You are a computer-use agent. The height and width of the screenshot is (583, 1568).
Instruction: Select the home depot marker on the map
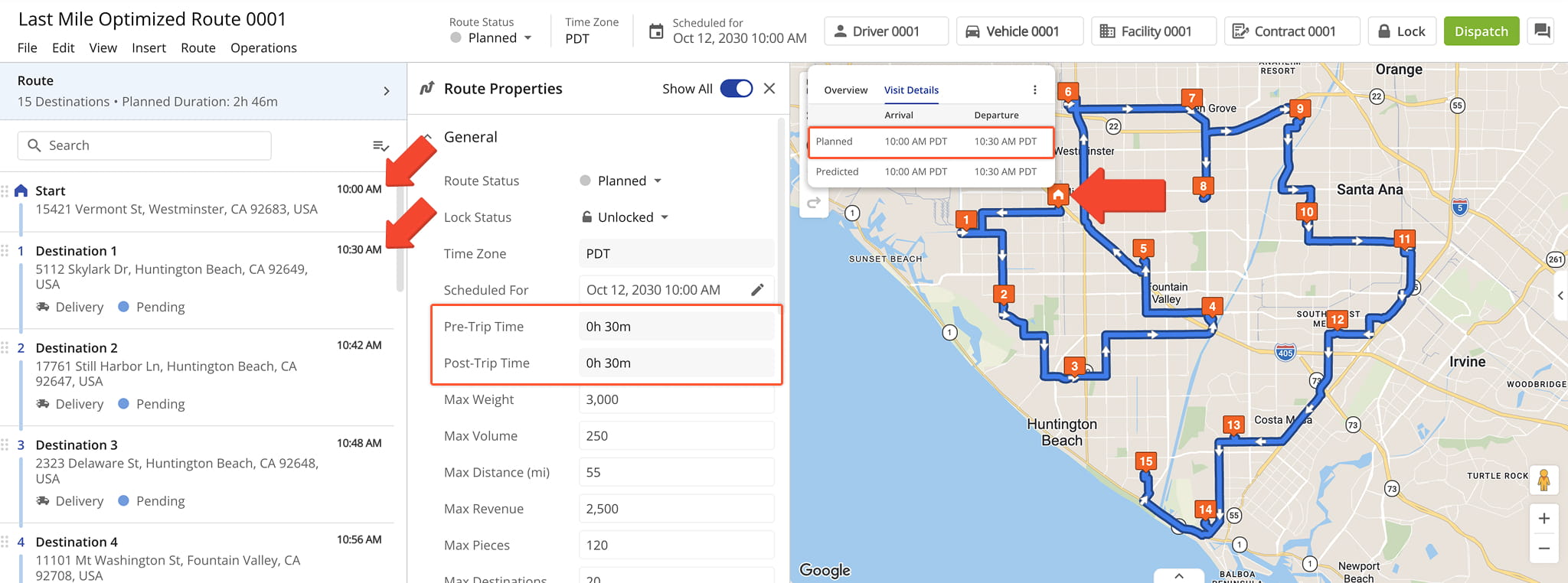1058,195
